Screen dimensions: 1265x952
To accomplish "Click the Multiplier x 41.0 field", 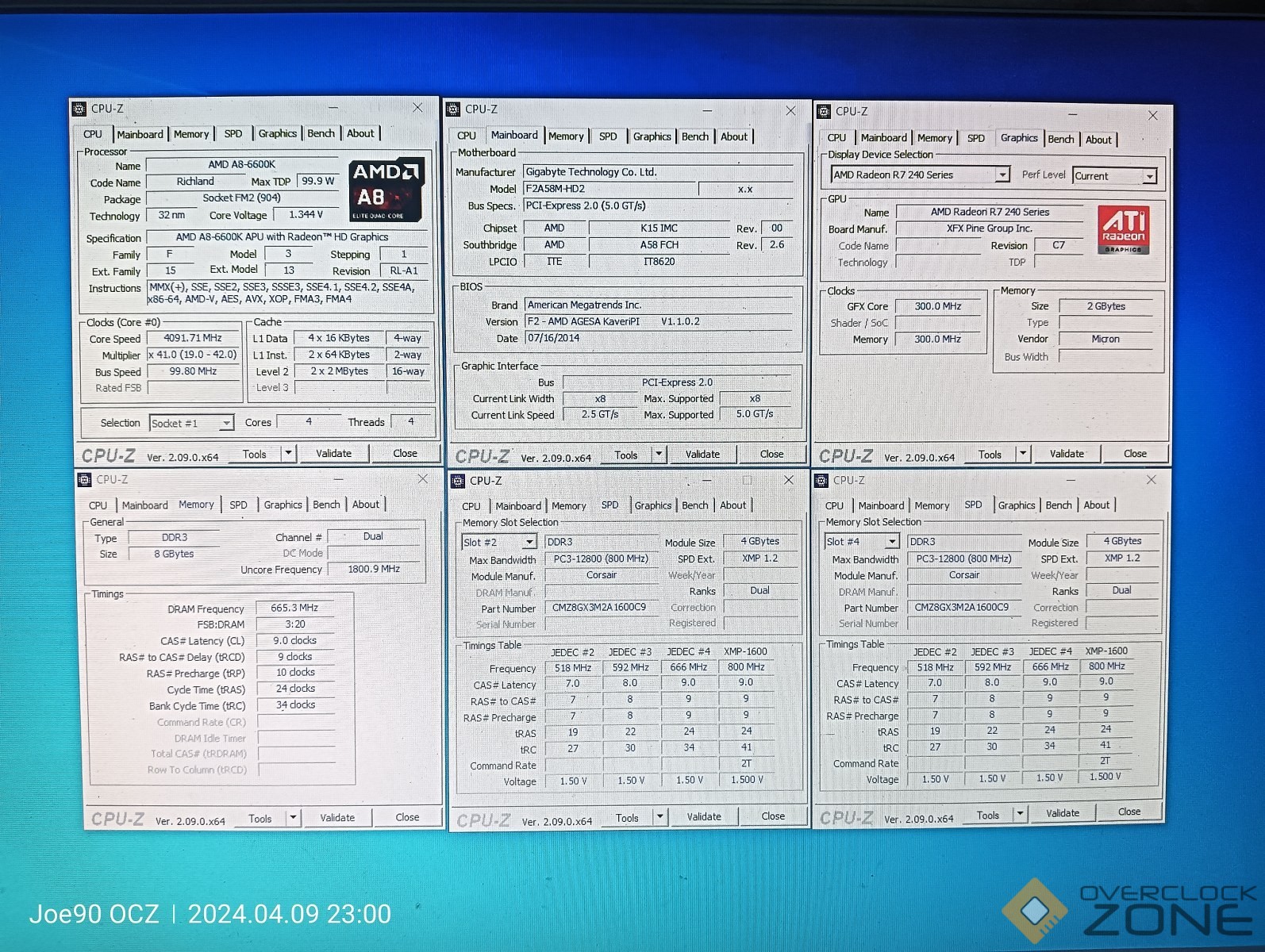I will point(194,355).
